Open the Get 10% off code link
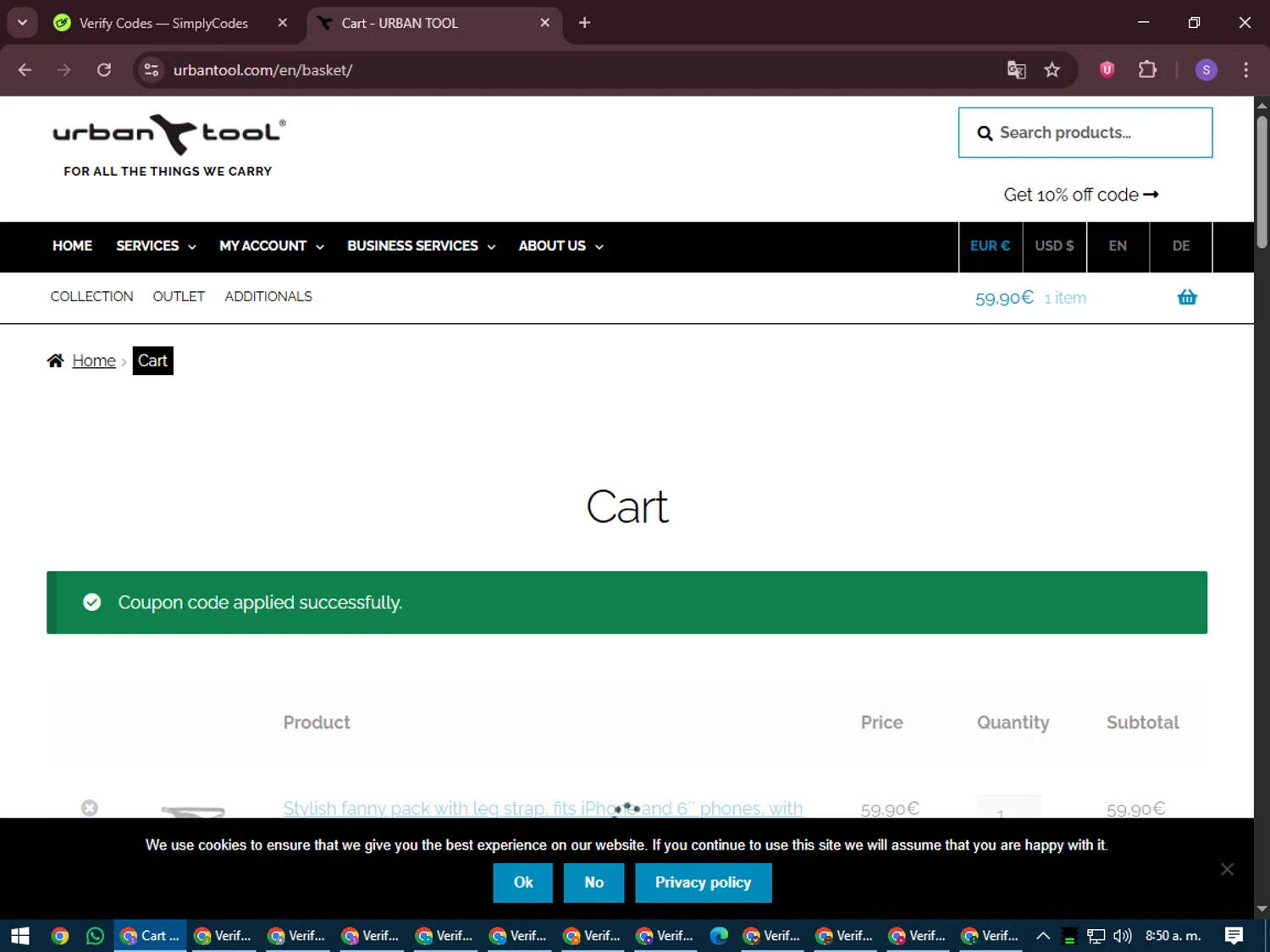This screenshot has width=1270, height=952. (1081, 195)
